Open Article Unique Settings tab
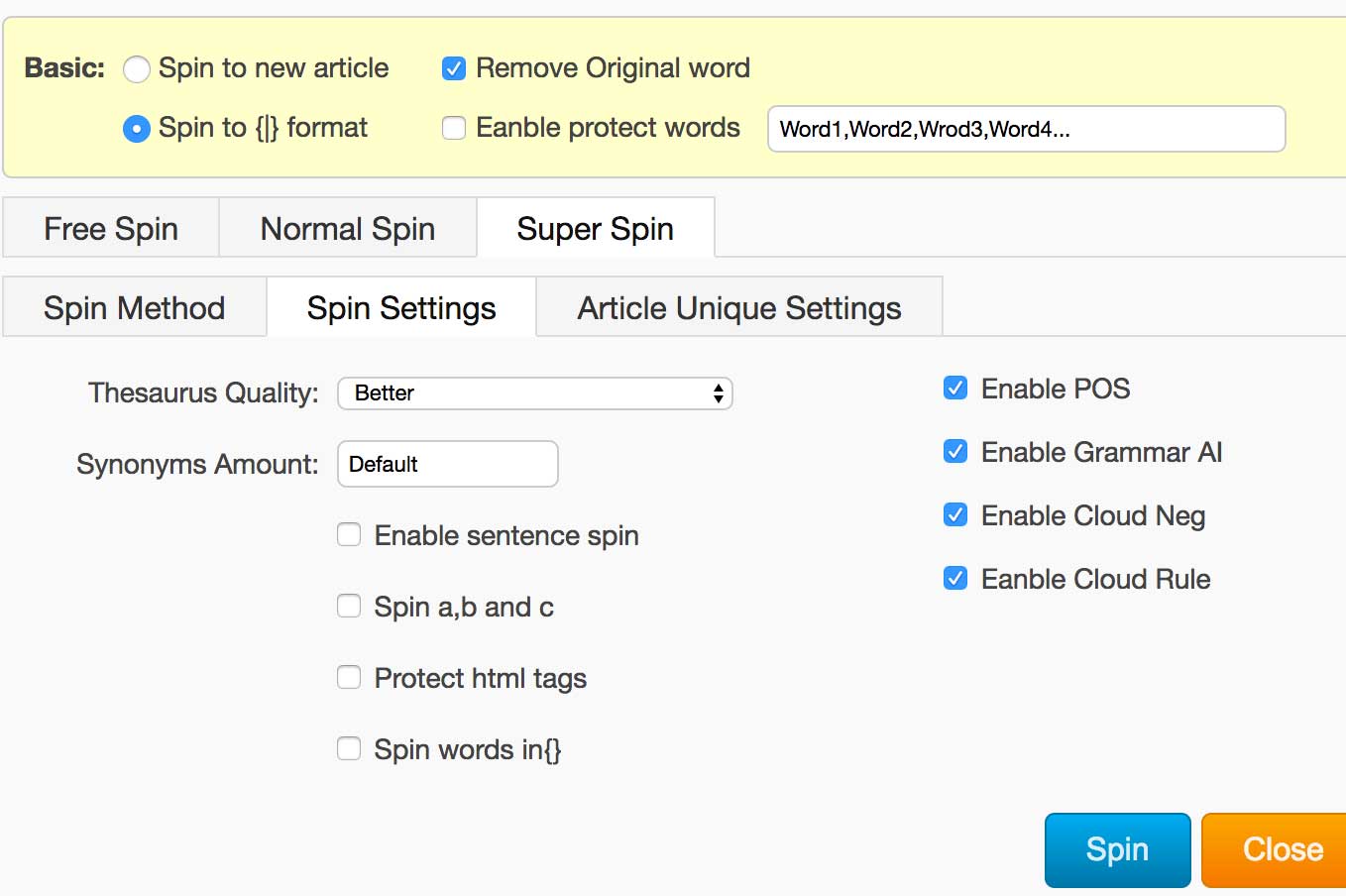Viewport: 1346px width, 896px height. click(x=739, y=308)
